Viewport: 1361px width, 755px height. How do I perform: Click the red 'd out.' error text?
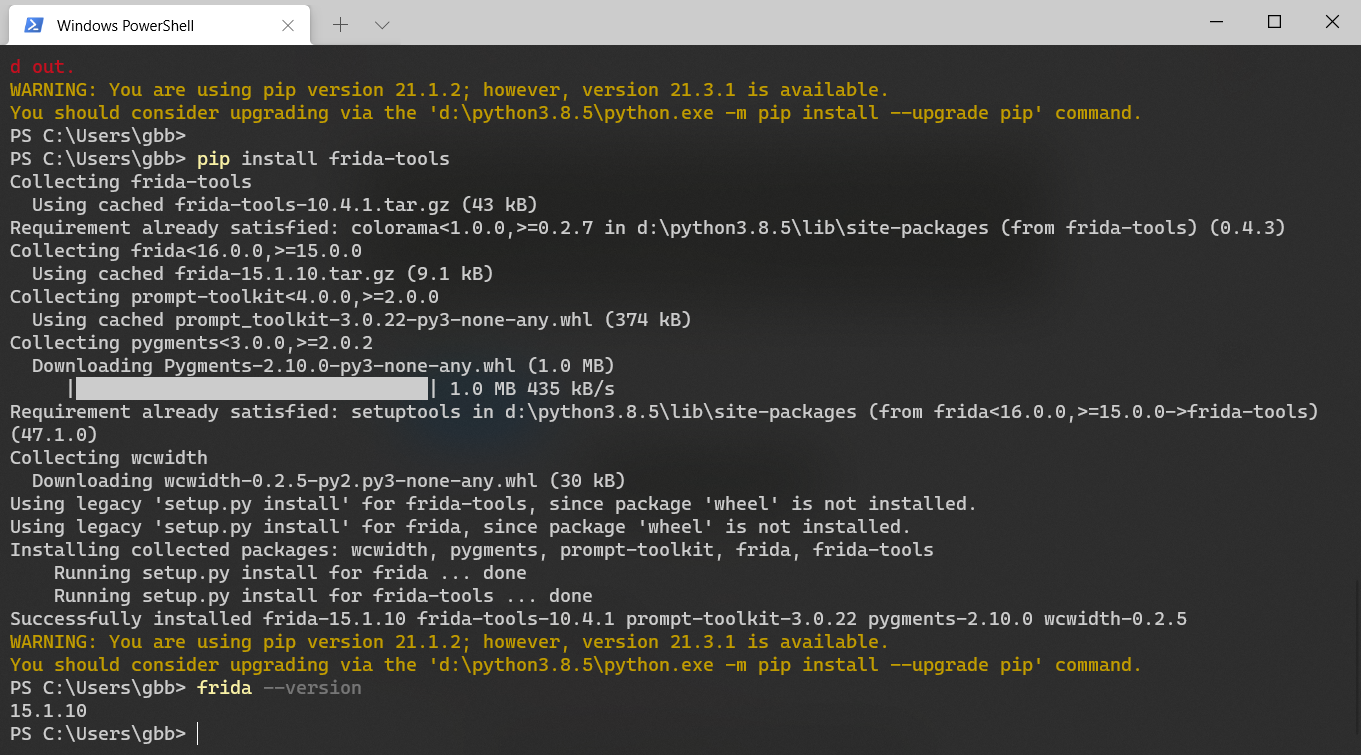(x=42, y=67)
